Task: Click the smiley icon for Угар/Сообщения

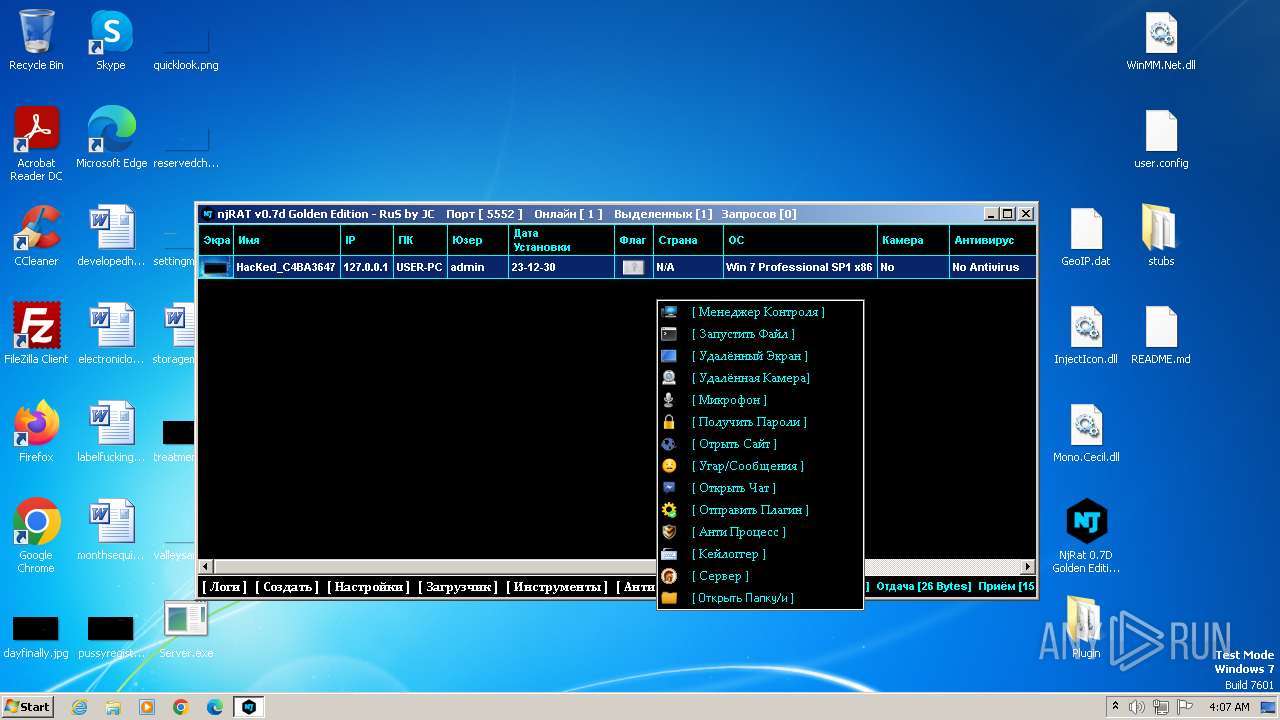Action: tap(669, 466)
